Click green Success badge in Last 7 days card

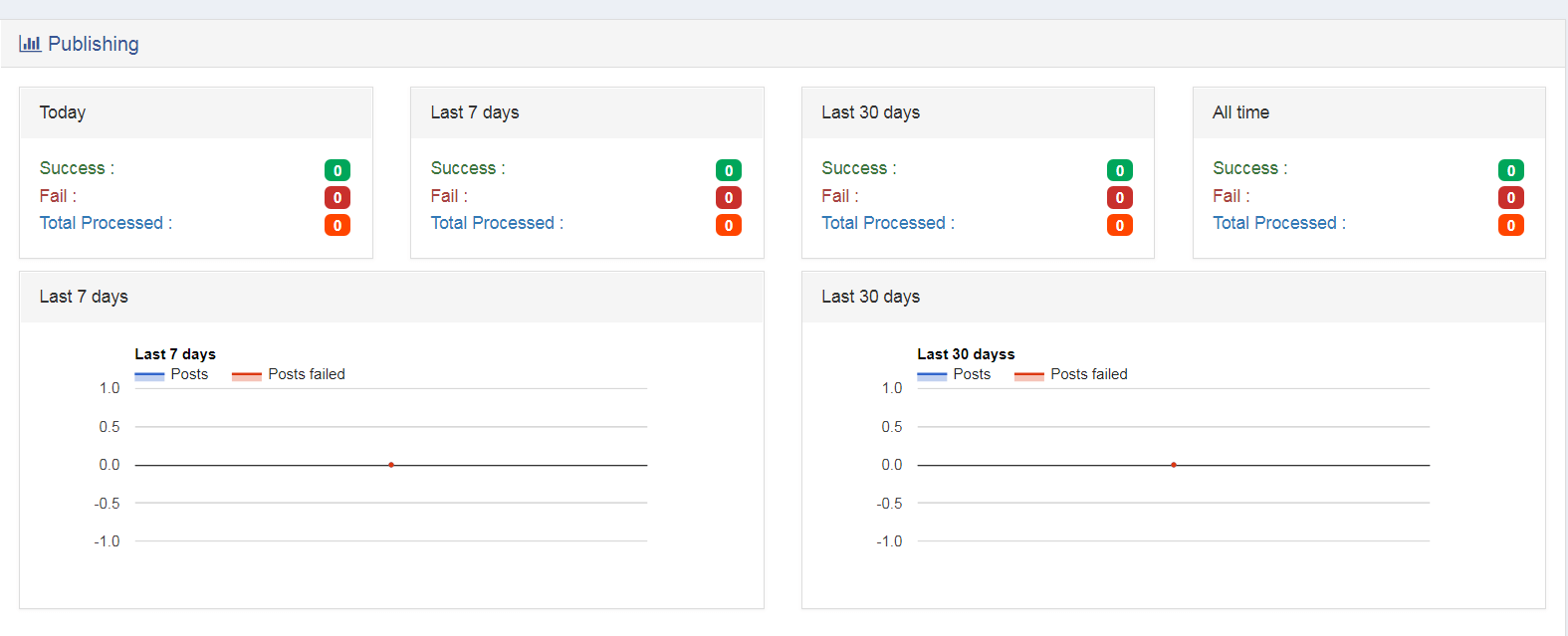(x=729, y=170)
